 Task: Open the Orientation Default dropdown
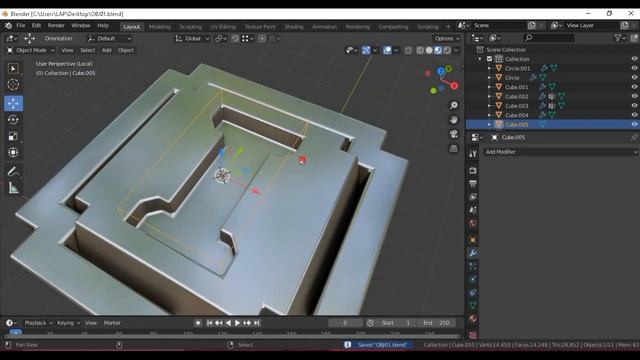[x=109, y=38]
